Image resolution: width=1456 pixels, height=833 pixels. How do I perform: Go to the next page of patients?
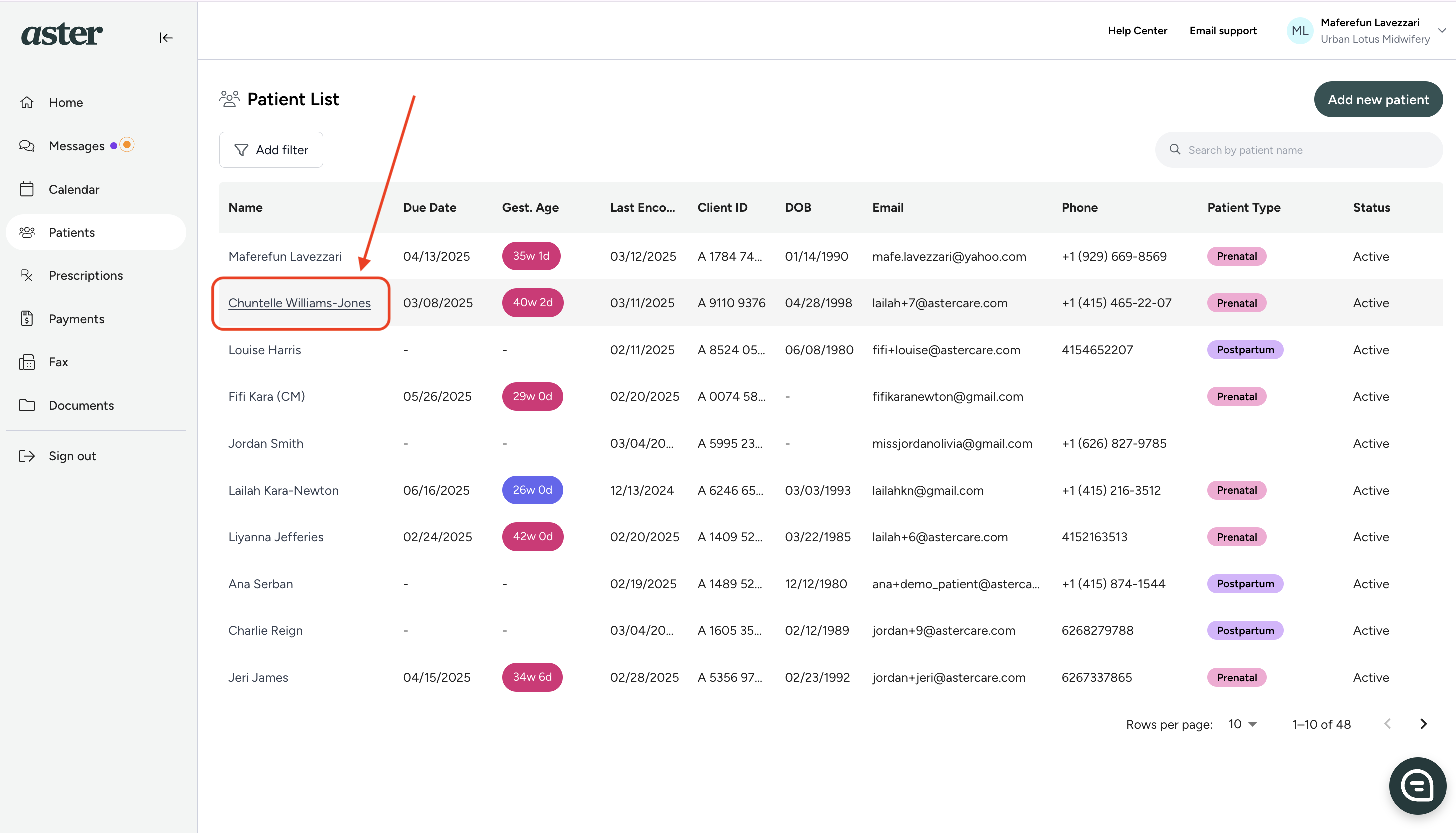click(x=1424, y=724)
